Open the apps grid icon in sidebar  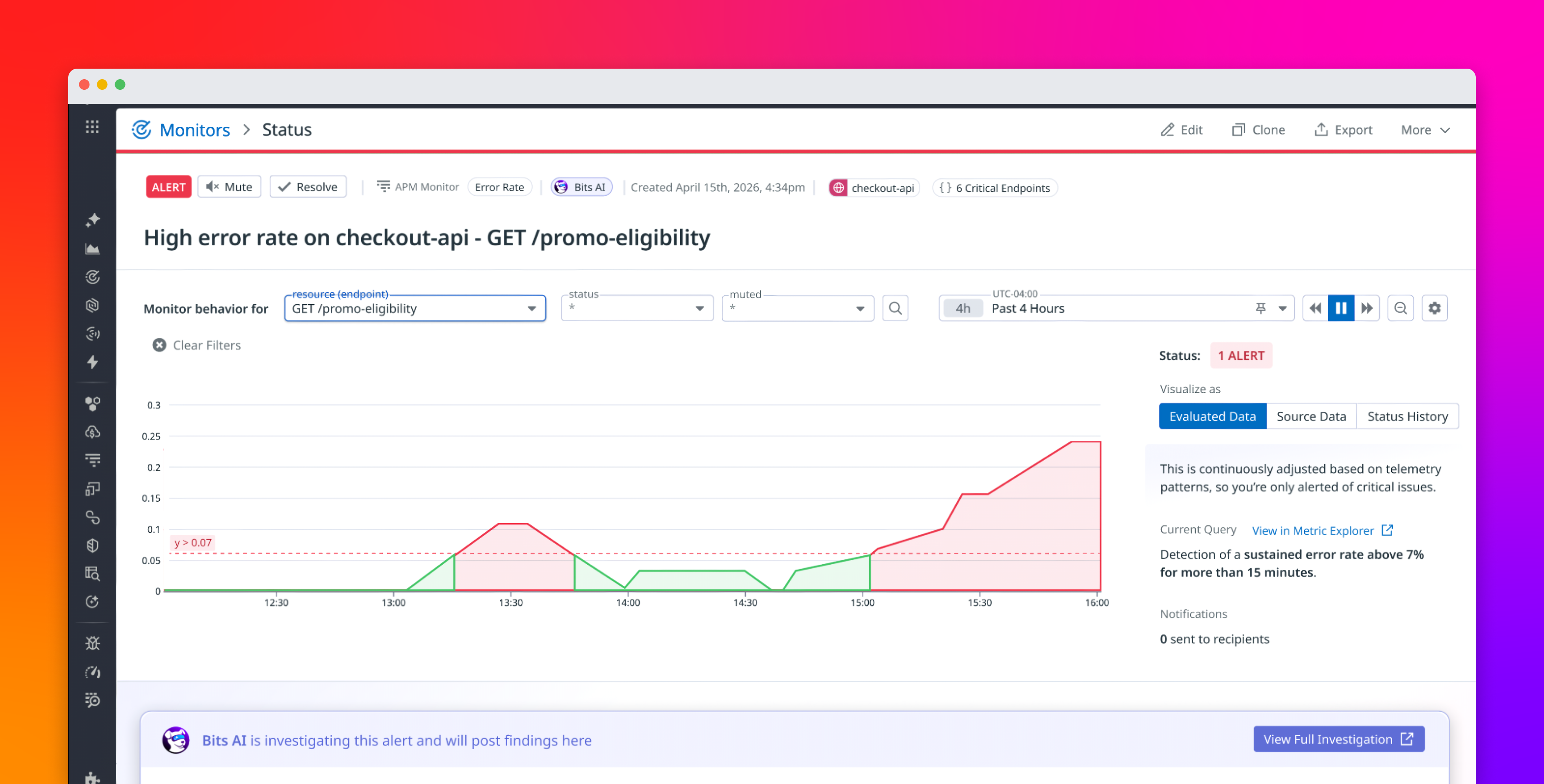[x=92, y=127]
